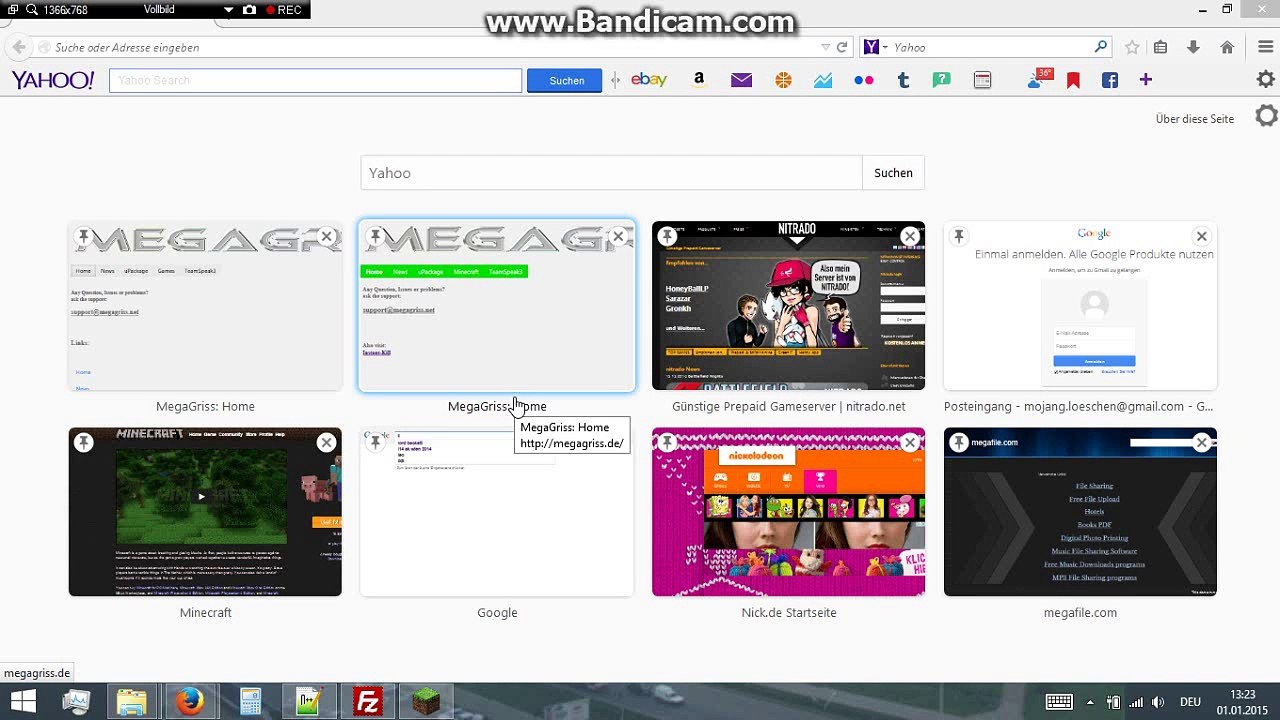Screen dimensions: 1280x720
Task: Open Windows Start button
Action: (x=22, y=702)
